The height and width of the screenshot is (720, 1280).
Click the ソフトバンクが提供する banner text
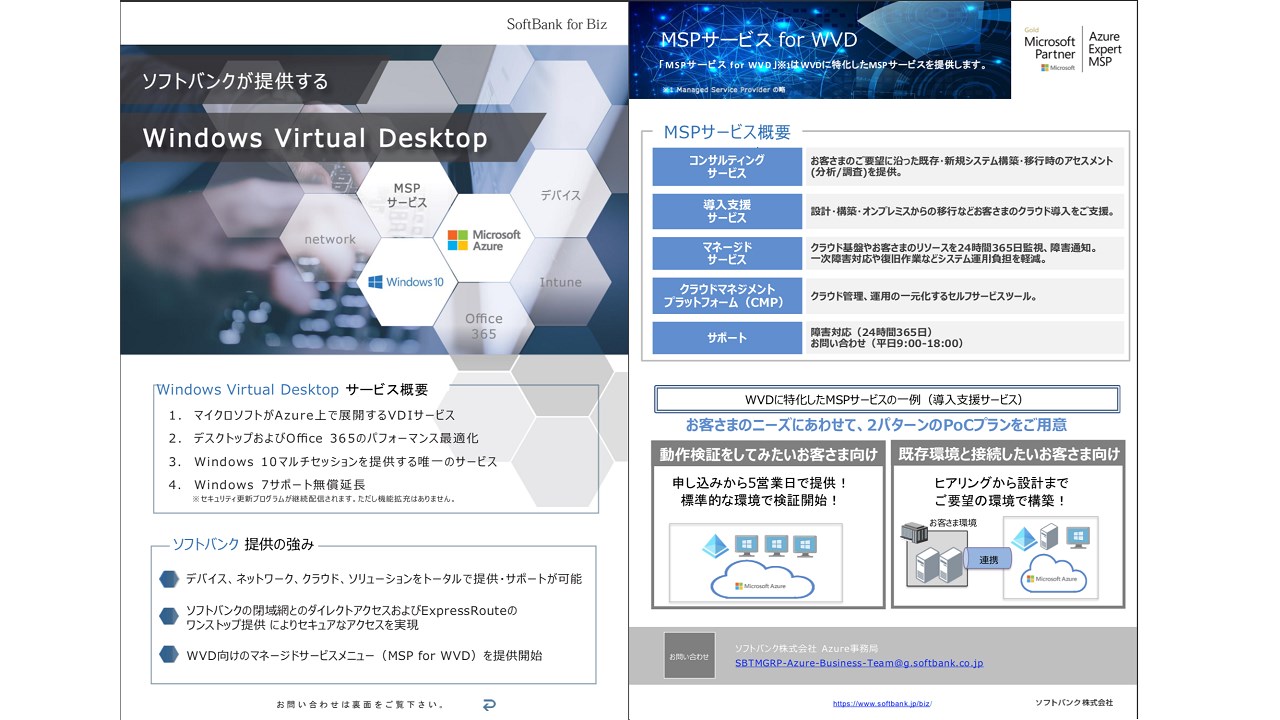tap(236, 81)
